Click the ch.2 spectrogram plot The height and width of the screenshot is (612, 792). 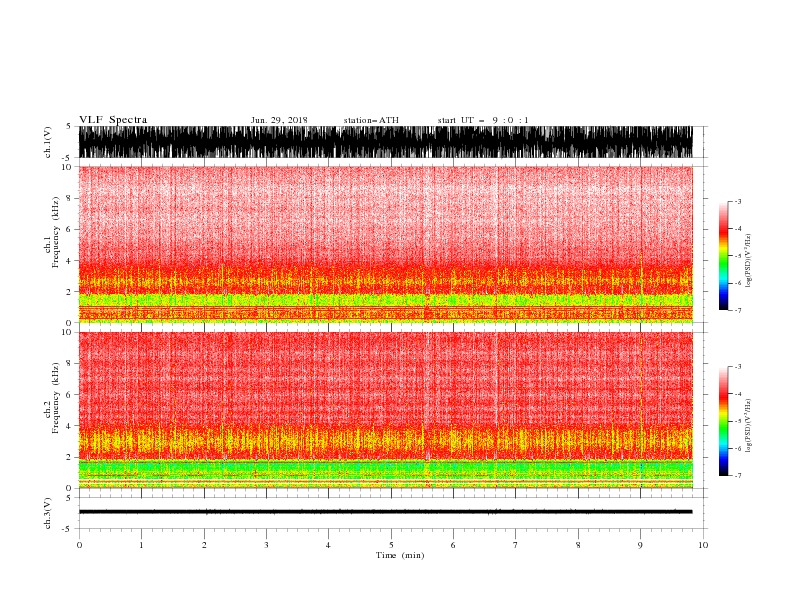point(385,410)
